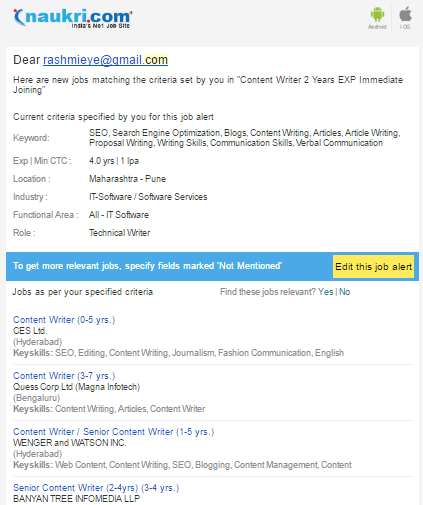Image resolution: width=423 pixels, height=505 pixels.
Task: Click the naukri.com logo
Action: click(73, 18)
